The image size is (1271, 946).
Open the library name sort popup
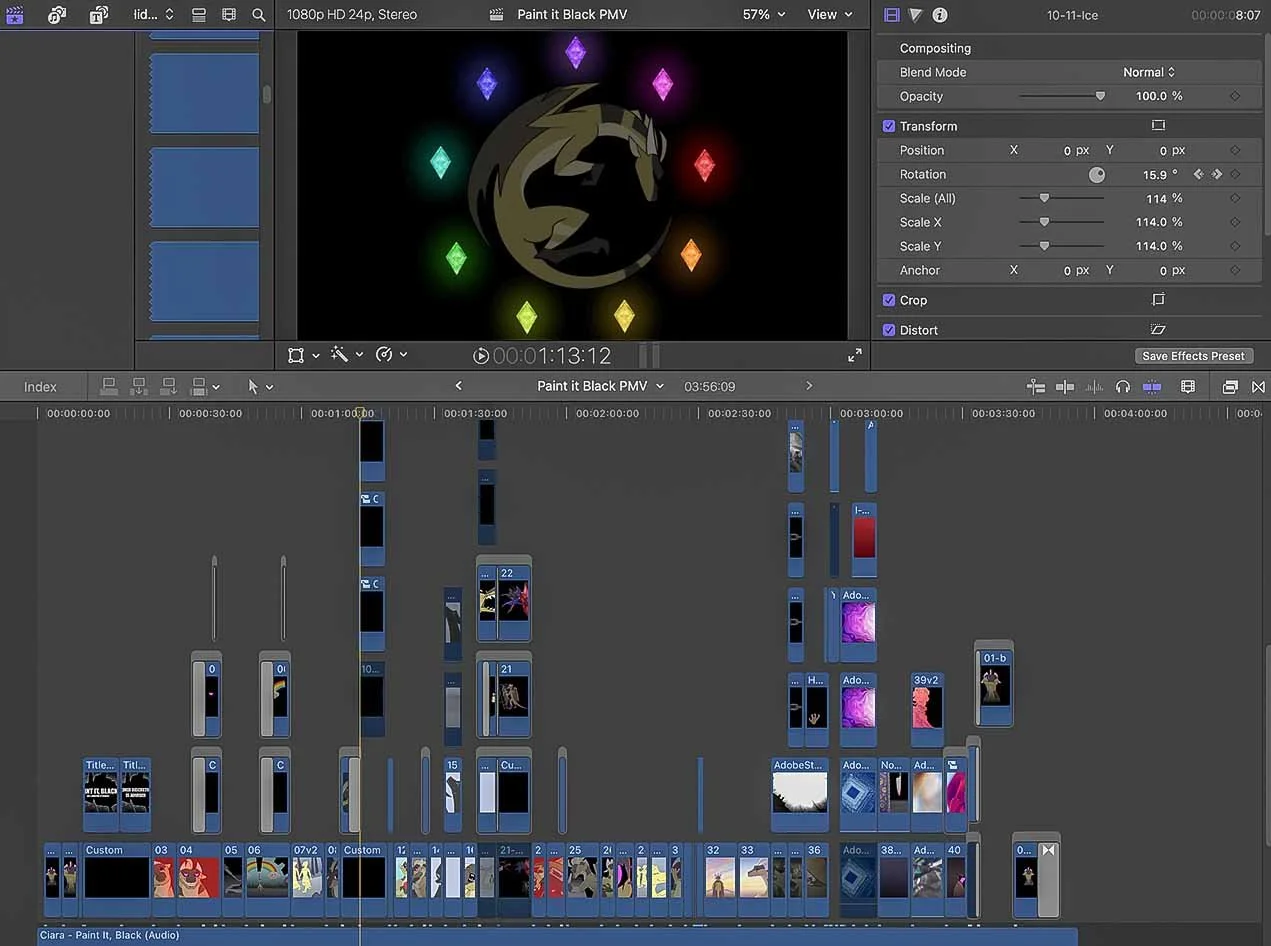pyautogui.click(x=153, y=15)
